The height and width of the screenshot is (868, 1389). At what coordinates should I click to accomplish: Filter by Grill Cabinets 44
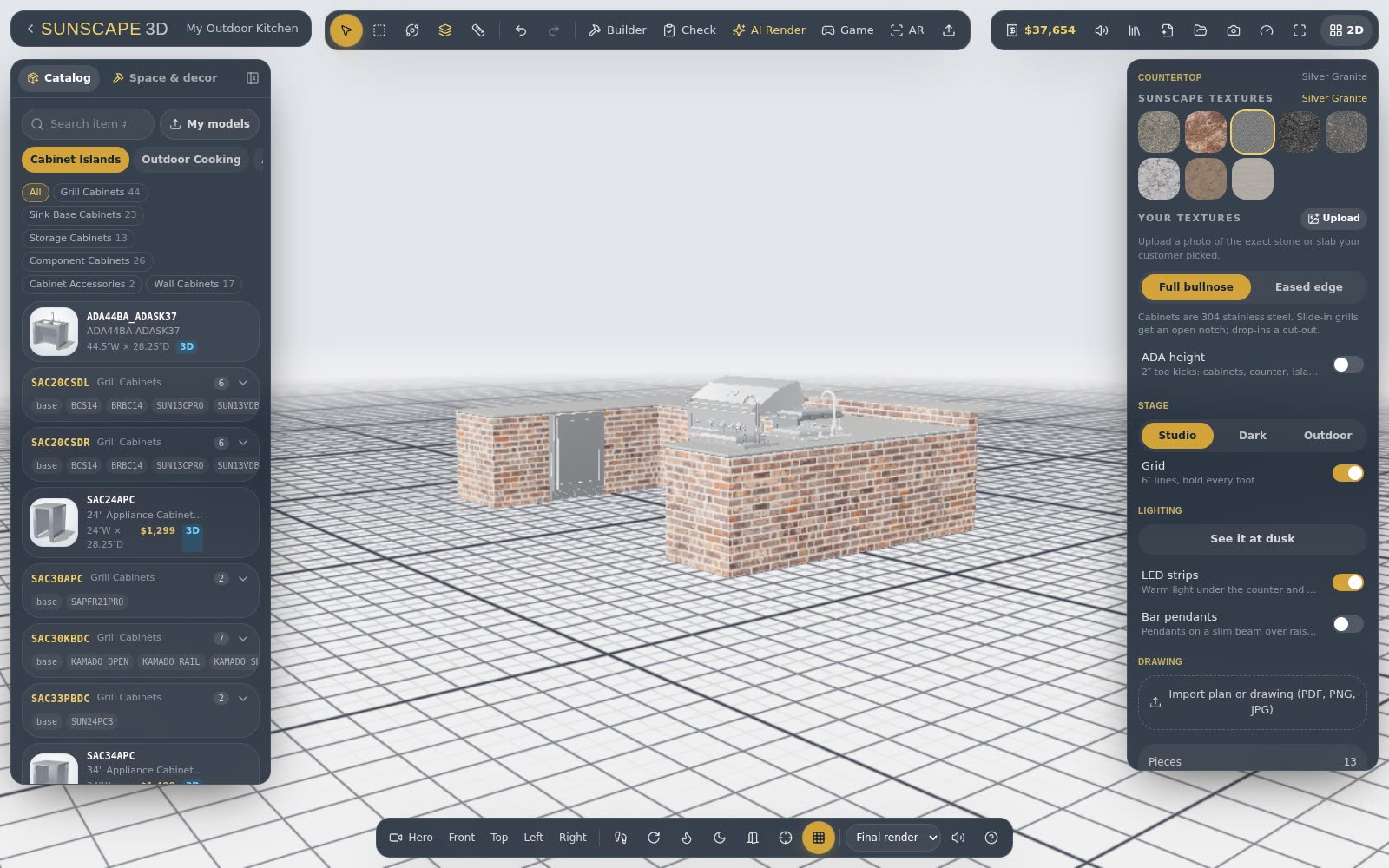coord(100,193)
